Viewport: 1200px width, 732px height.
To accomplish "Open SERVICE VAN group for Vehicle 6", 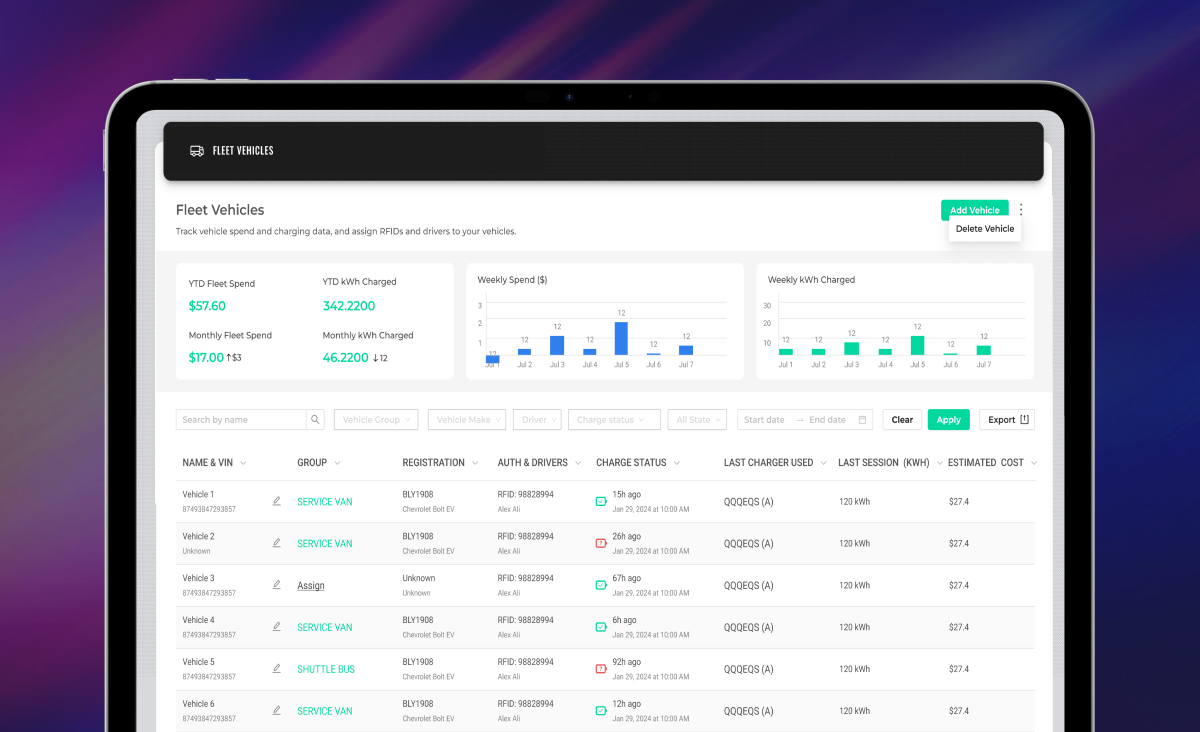I will click(325, 712).
